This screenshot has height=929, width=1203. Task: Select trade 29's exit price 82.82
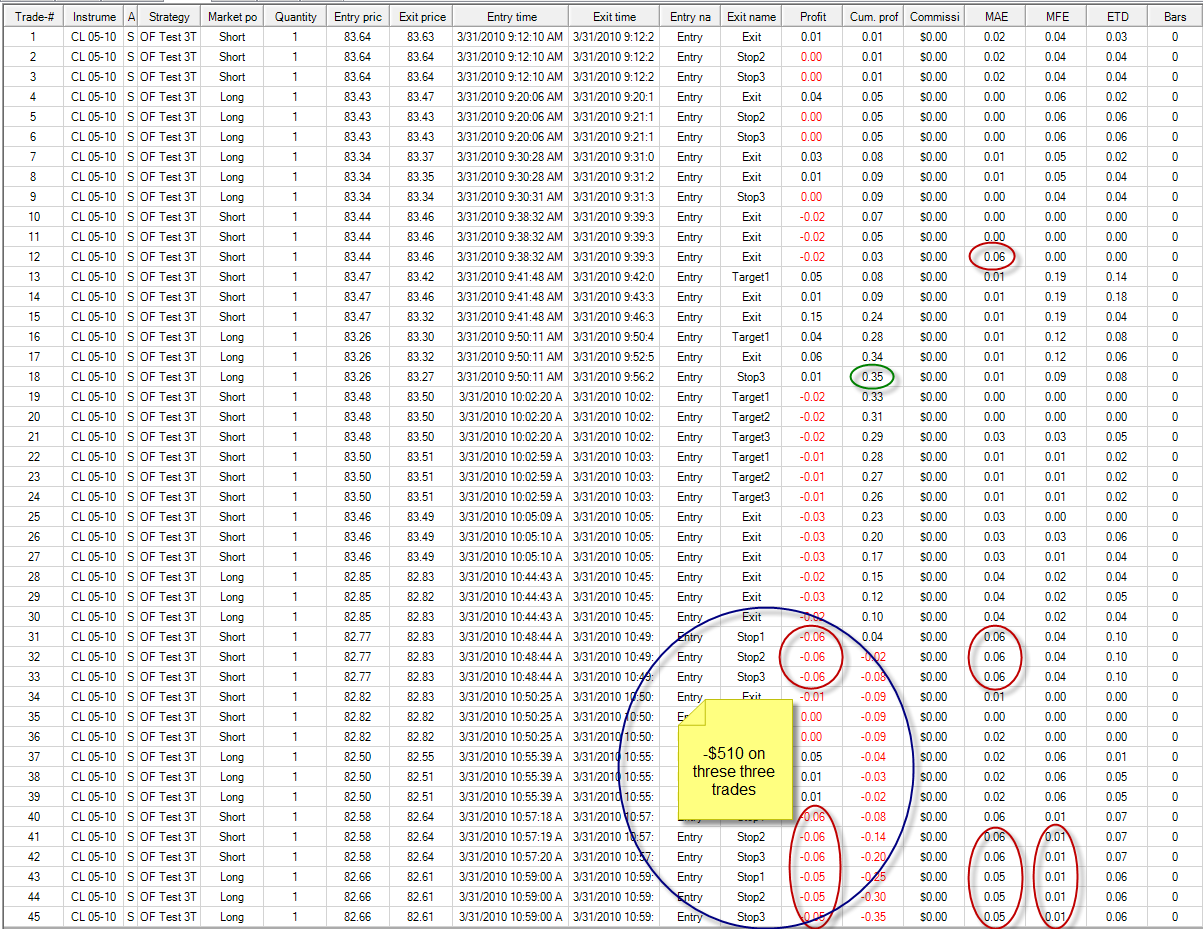(420, 597)
